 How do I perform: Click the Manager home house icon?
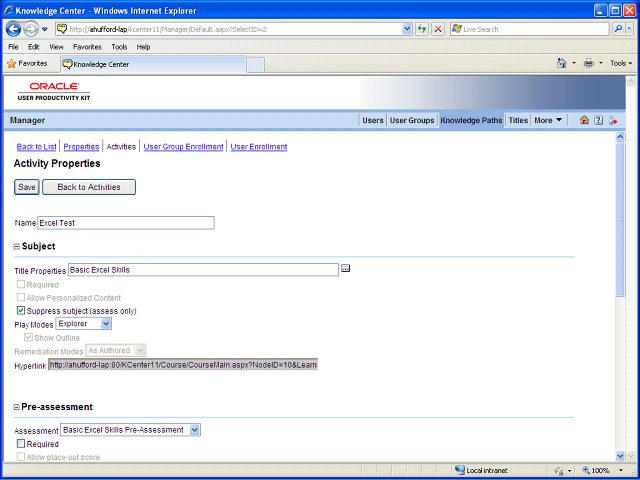[584, 120]
